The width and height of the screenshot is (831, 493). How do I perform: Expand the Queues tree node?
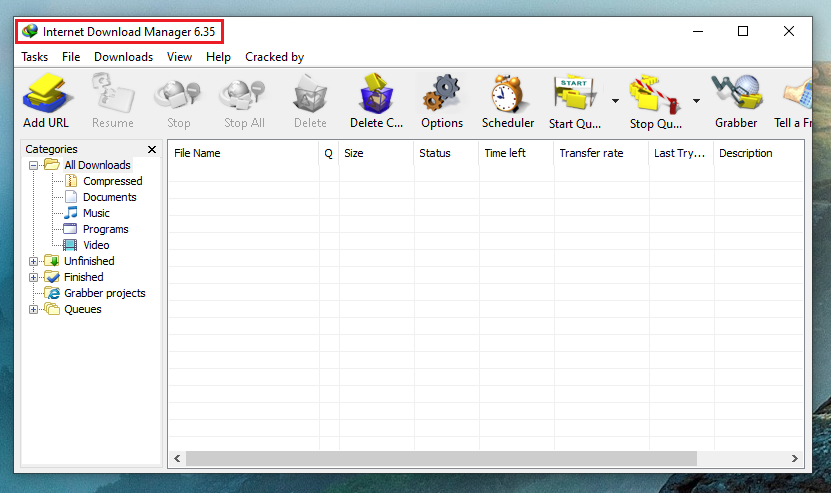point(33,310)
